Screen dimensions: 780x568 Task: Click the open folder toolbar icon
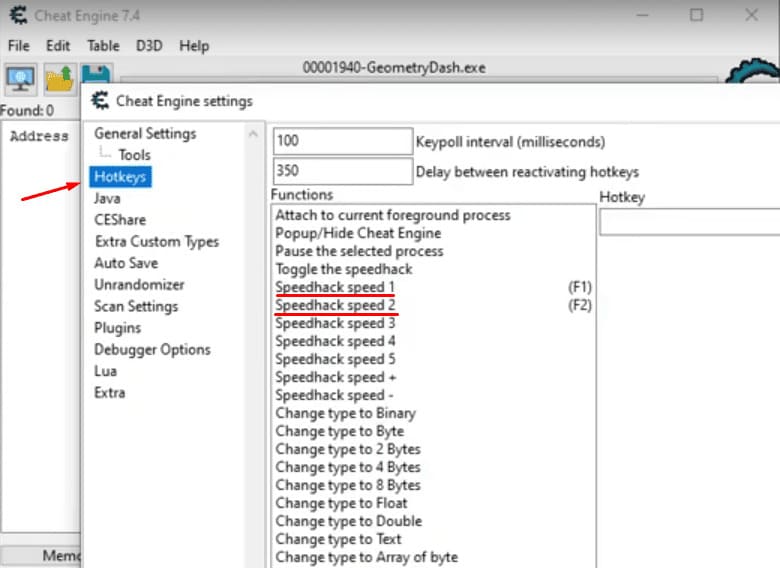pyautogui.click(x=60, y=80)
